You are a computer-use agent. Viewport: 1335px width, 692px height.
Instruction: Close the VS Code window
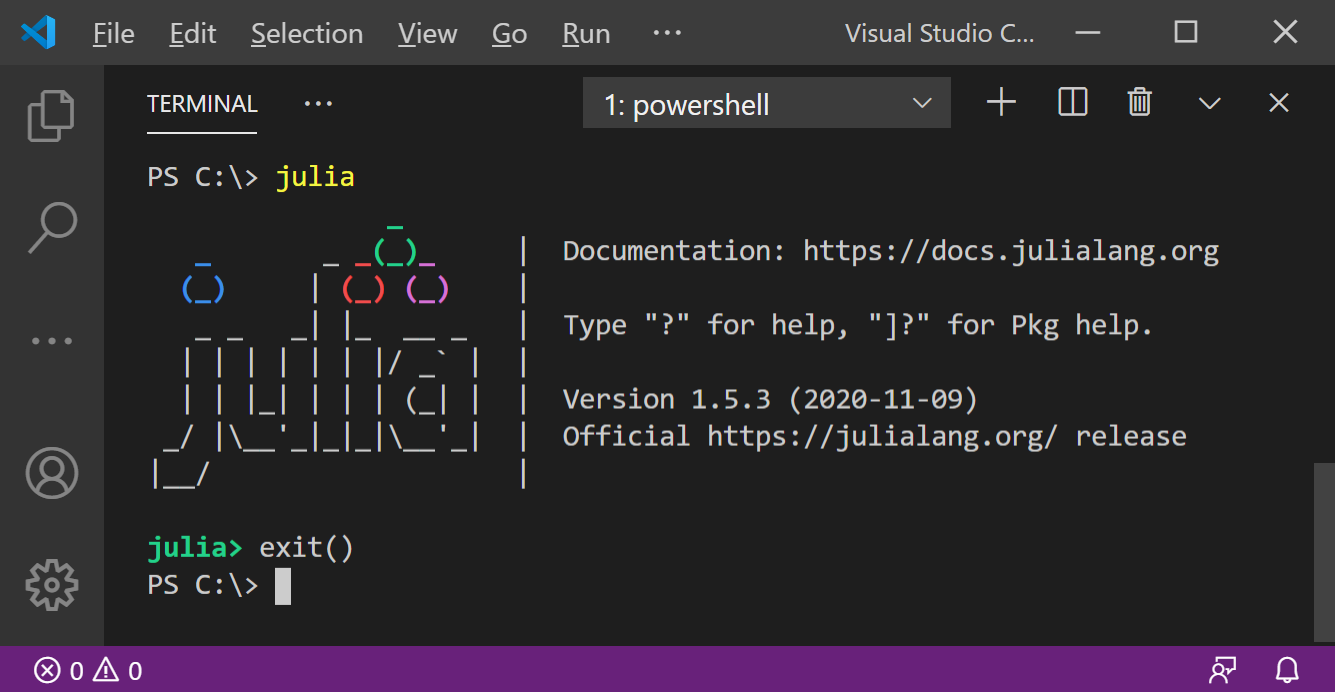pyautogui.click(x=1285, y=33)
